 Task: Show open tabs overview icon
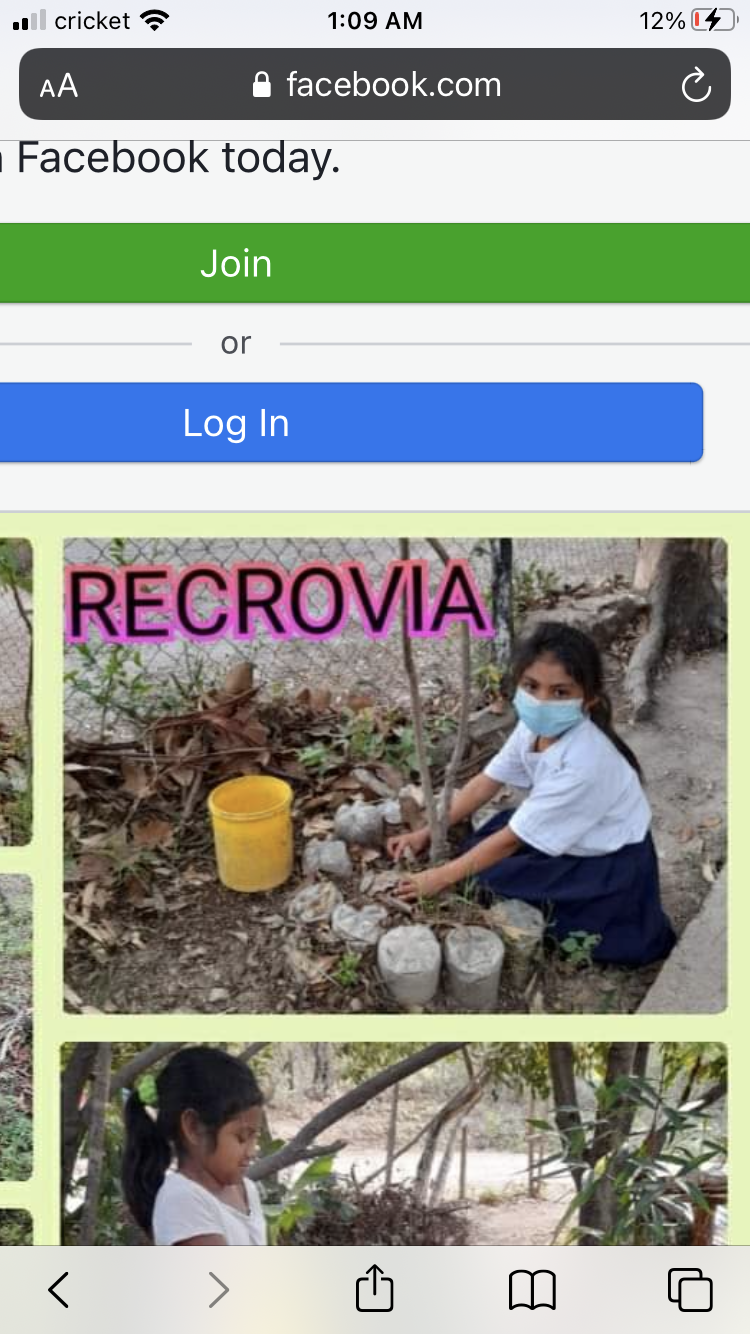690,1289
